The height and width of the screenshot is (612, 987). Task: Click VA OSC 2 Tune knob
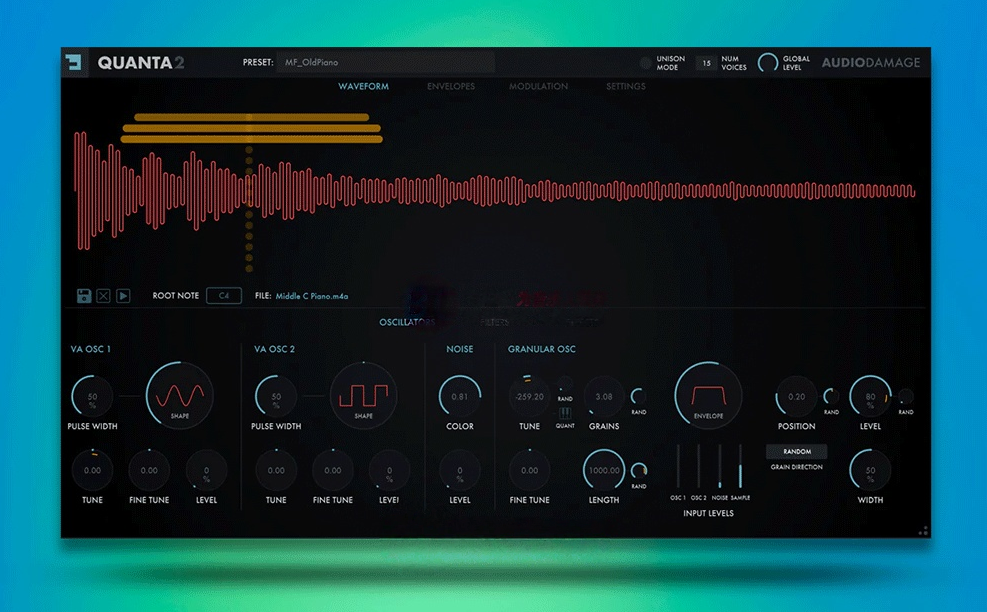[x=276, y=470]
